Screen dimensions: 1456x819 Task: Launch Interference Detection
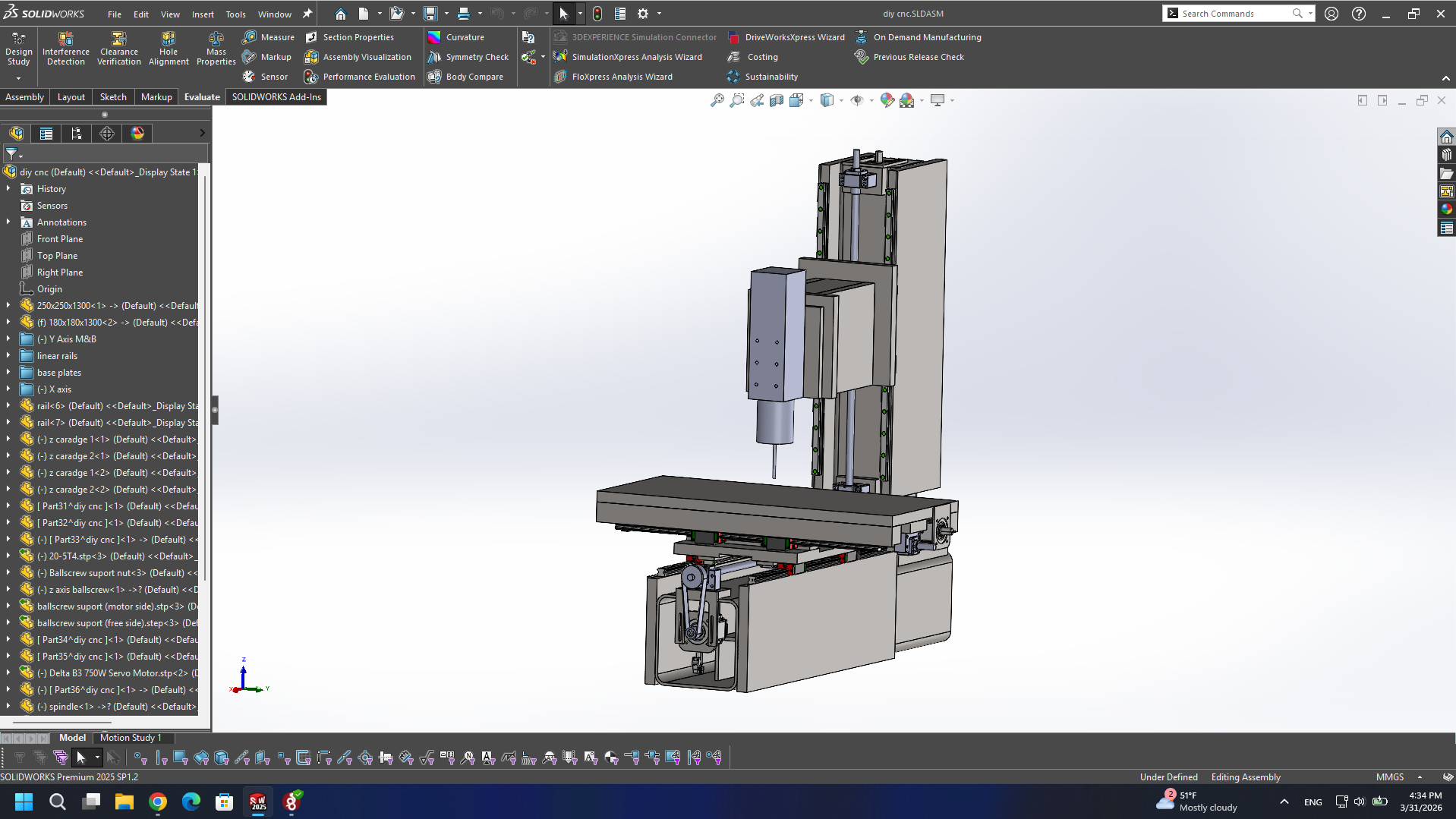(66, 49)
